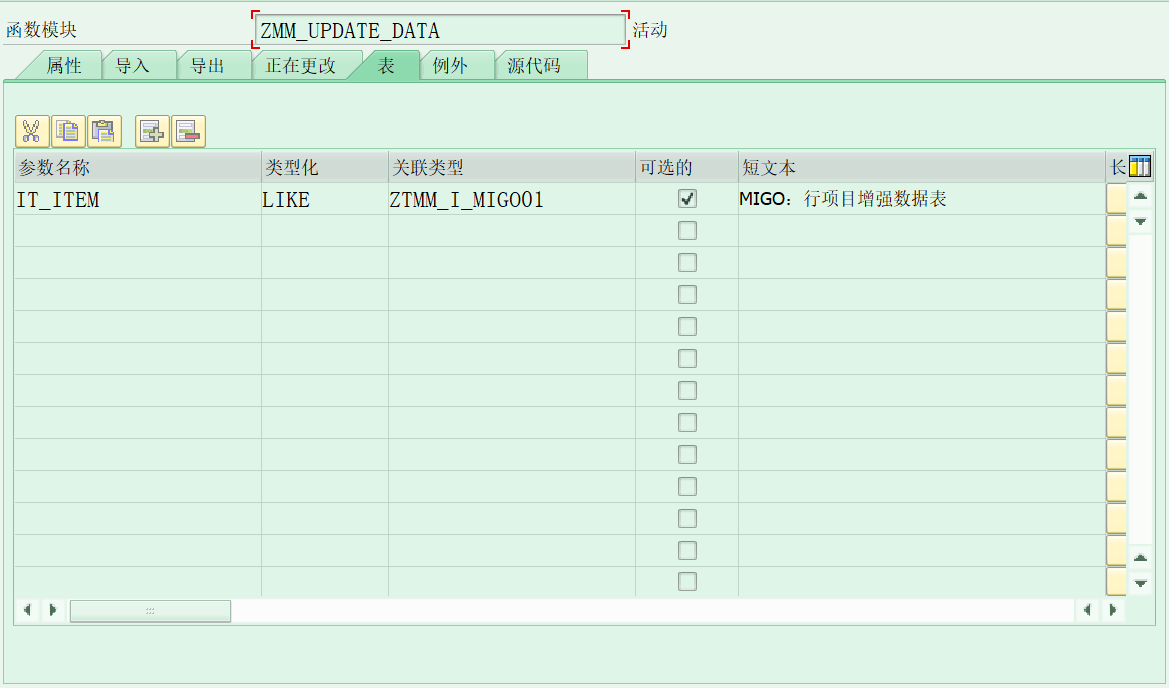The width and height of the screenshot is (1169, 688).
Task: View the 源代码 tab
Action: click(540, 64)
